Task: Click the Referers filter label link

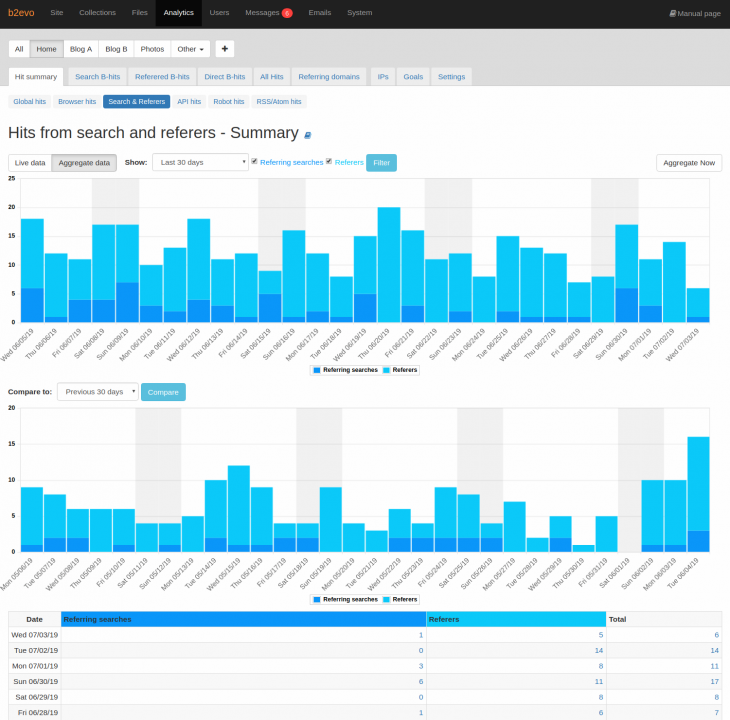Action: [x=349, y=162]
